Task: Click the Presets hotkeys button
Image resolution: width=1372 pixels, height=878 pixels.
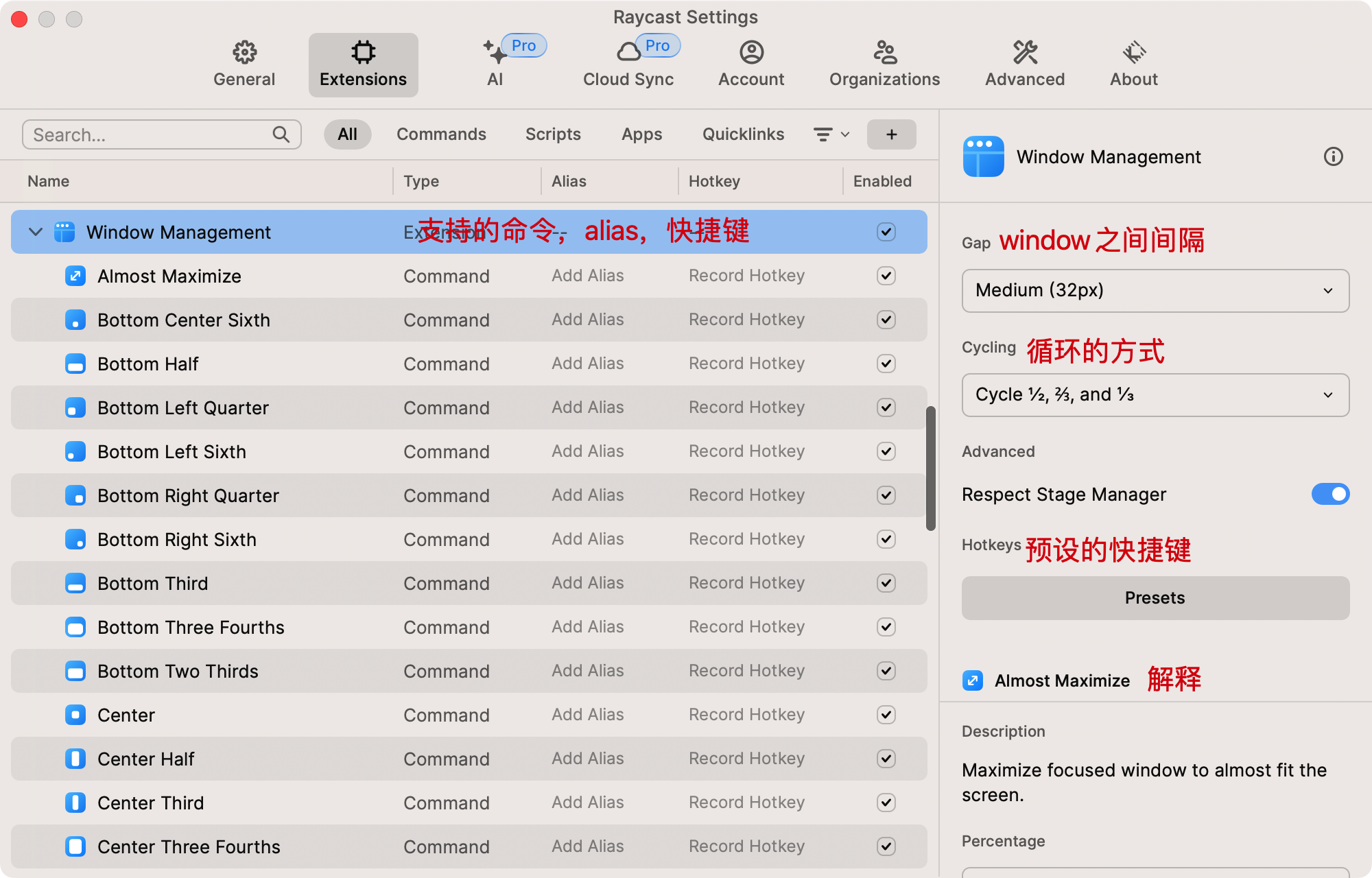Action: click(1155, 598)
